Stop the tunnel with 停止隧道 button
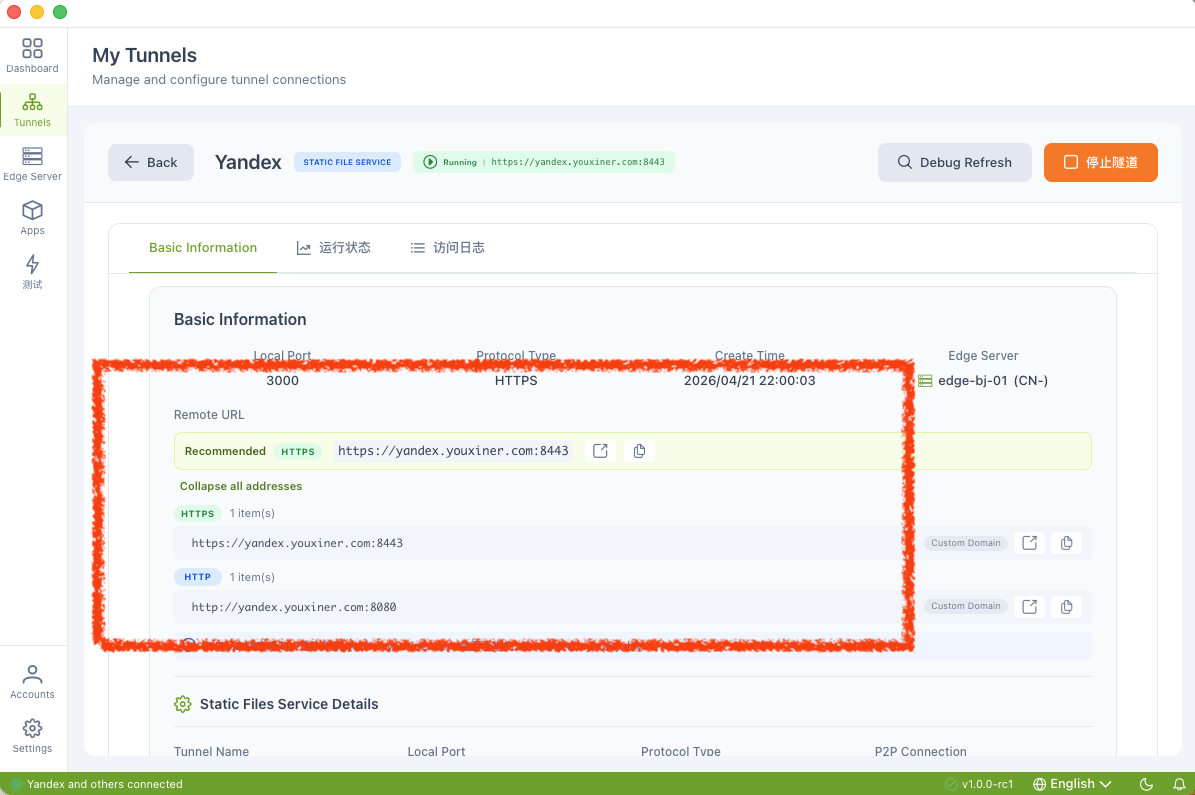 tap(1100, 162)
